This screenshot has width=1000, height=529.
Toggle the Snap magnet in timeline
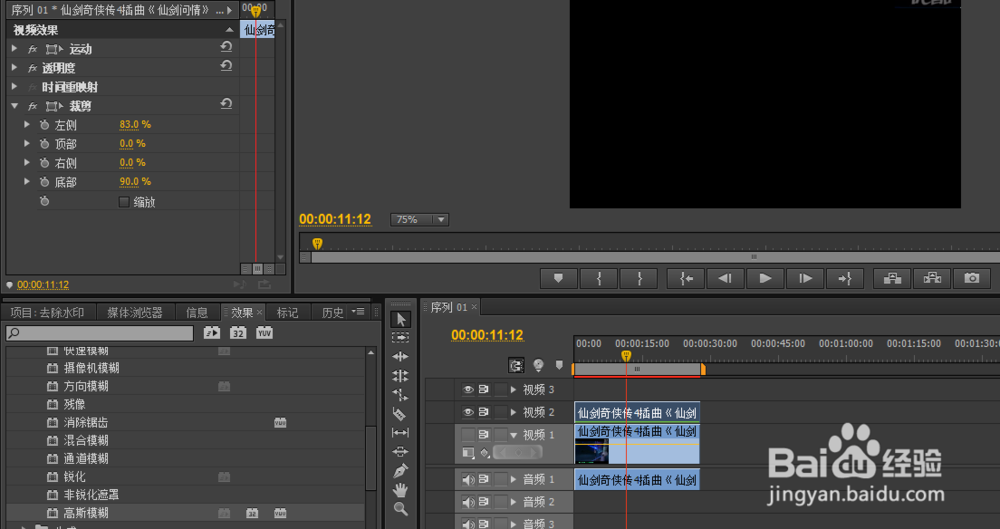click(516, 365)
